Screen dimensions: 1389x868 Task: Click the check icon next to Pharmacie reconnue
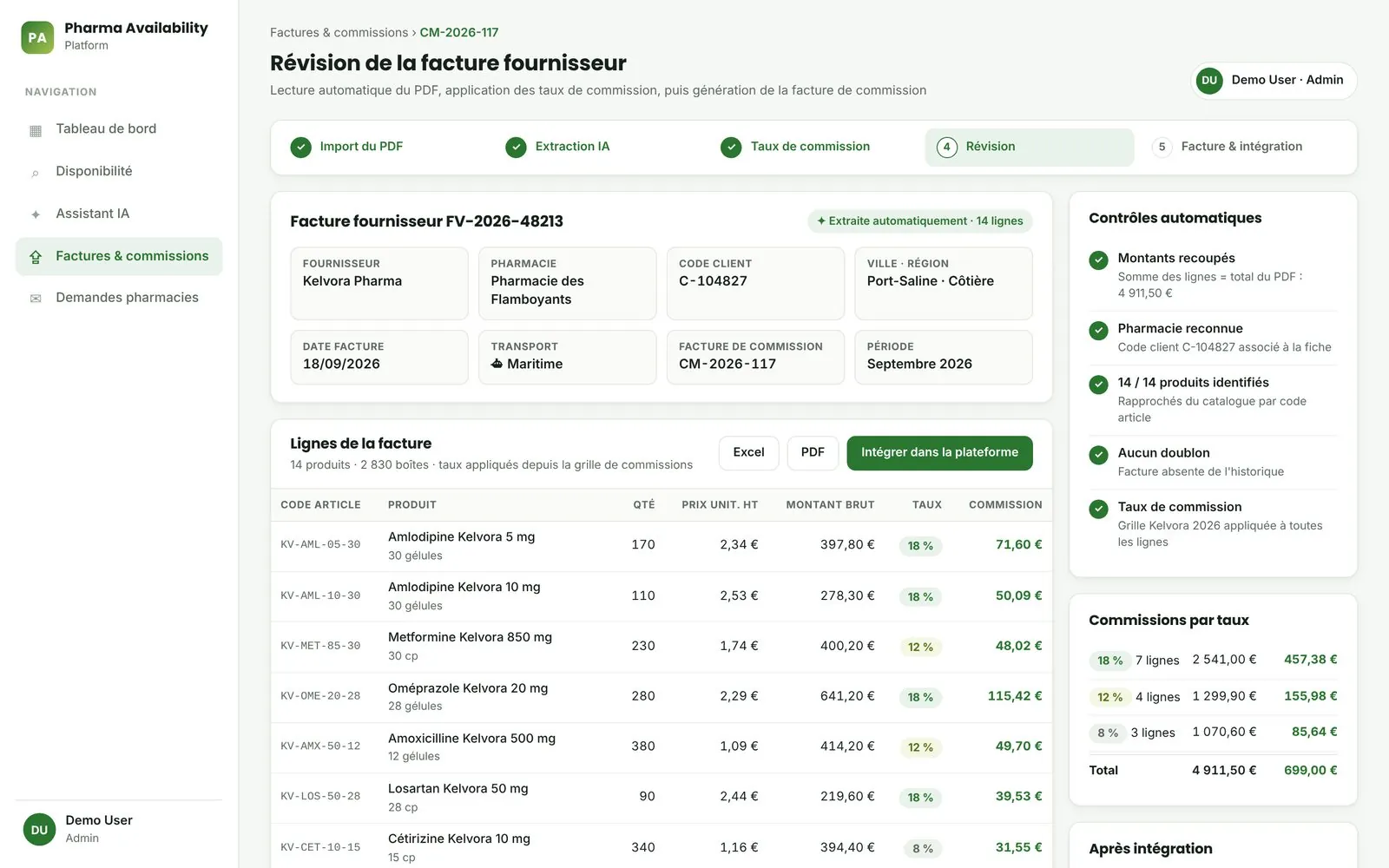1098,330
